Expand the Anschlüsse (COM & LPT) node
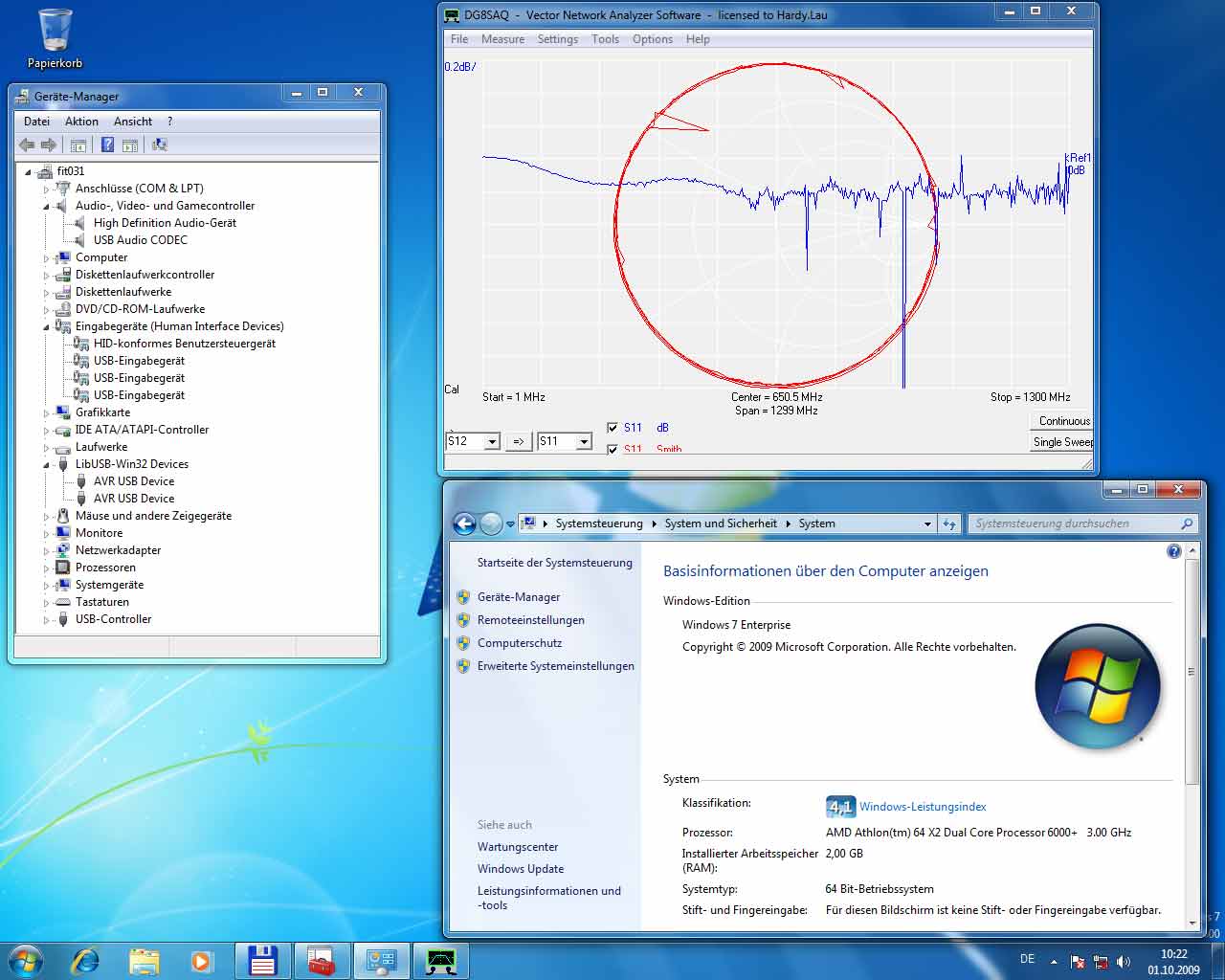The height and width of the screenshot is (980, 1225). tap(45, 189)
